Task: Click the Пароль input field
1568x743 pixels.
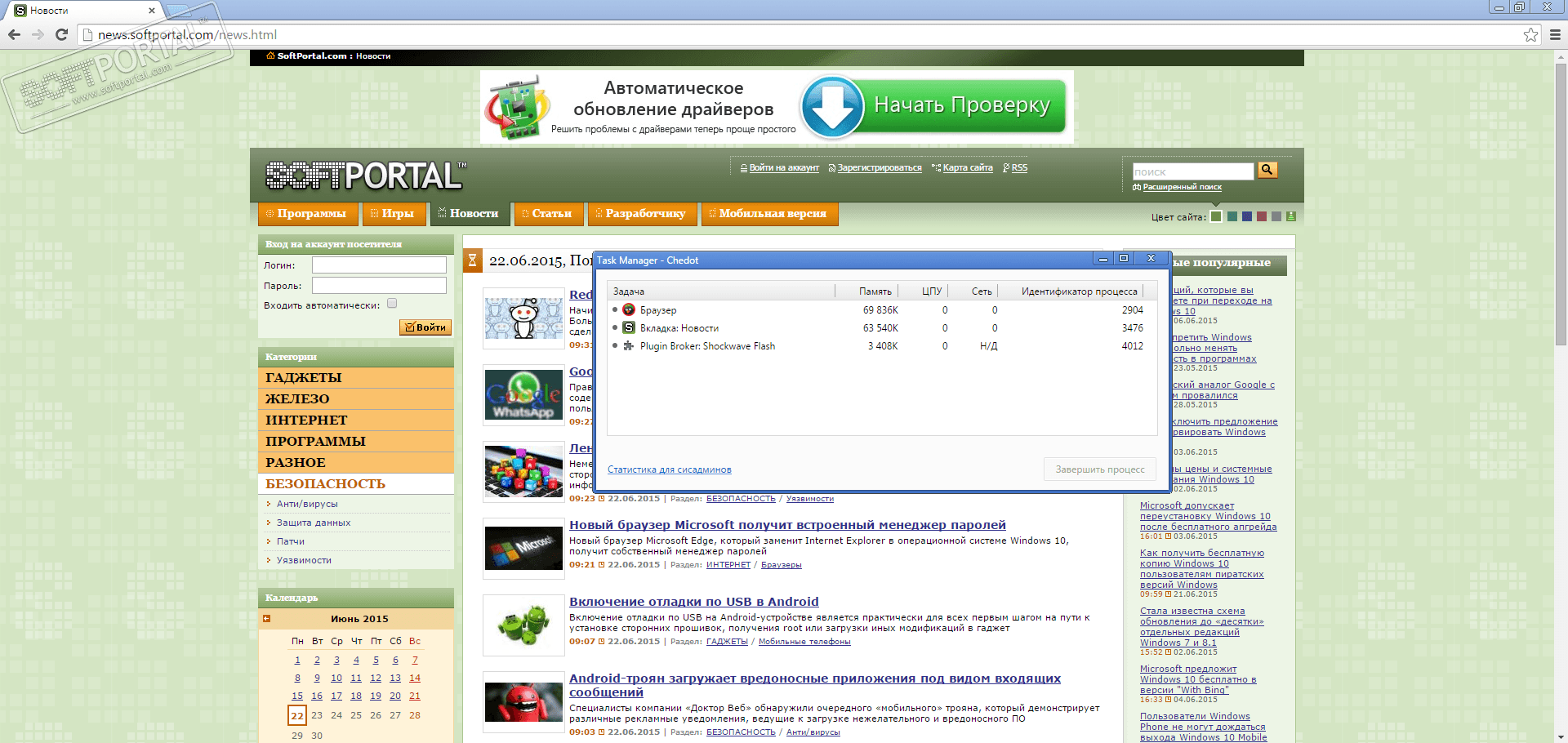Action: click(379, 285)
